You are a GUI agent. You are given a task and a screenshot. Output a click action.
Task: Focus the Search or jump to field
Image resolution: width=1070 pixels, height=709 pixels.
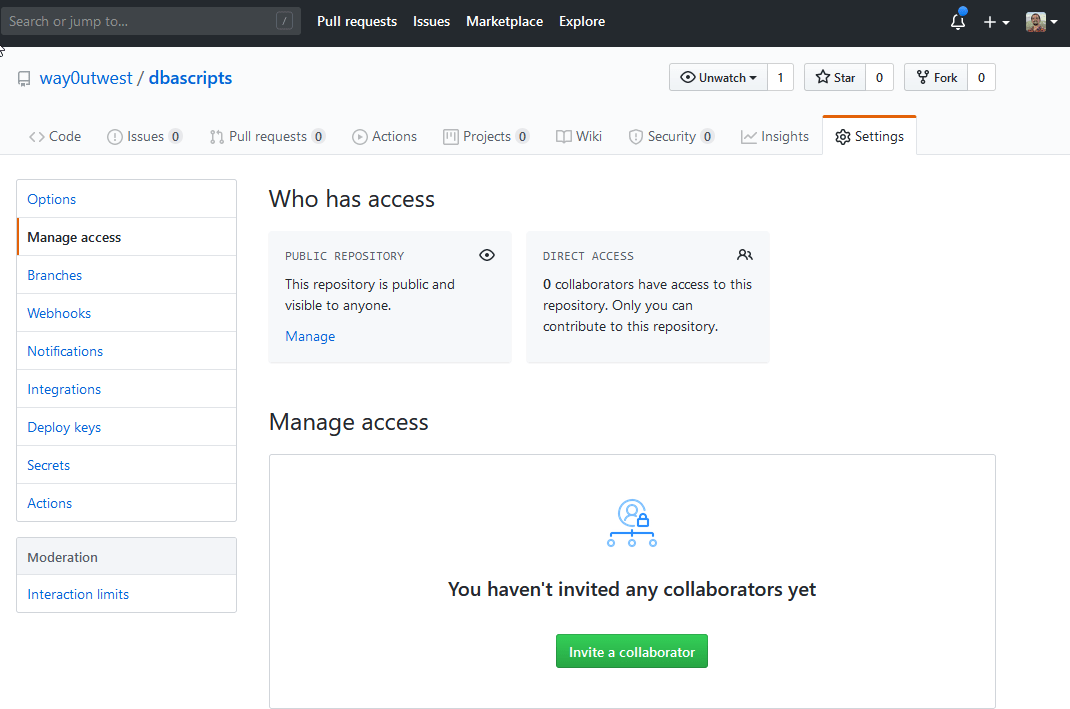point(140,21)
